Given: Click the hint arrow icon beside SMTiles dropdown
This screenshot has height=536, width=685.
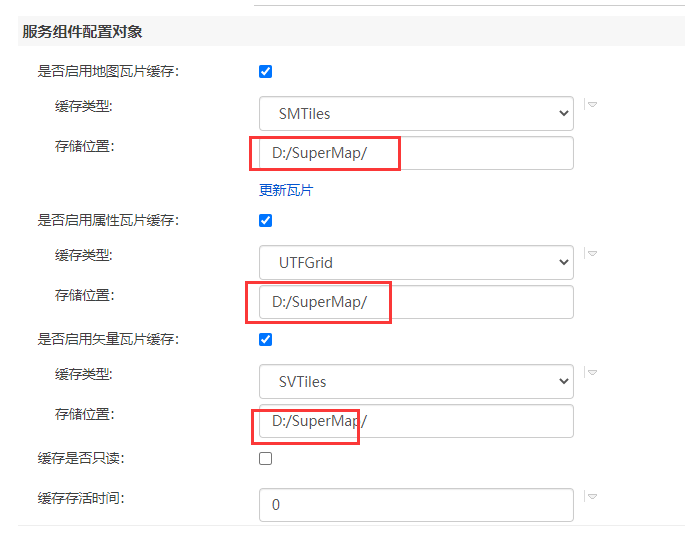Looking at the screenshot, I should 592,104.
